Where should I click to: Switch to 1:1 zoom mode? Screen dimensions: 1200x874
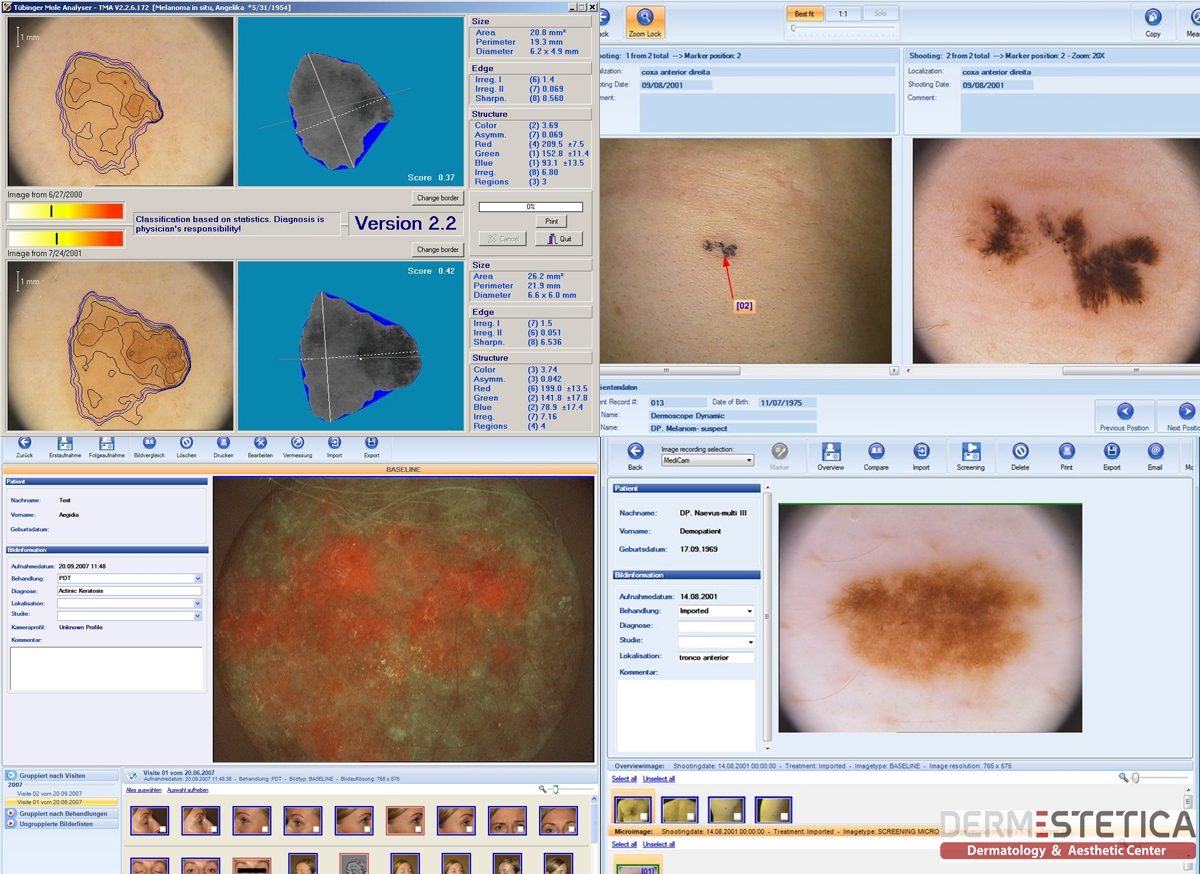pyautogui.click(x=843, y=14)
